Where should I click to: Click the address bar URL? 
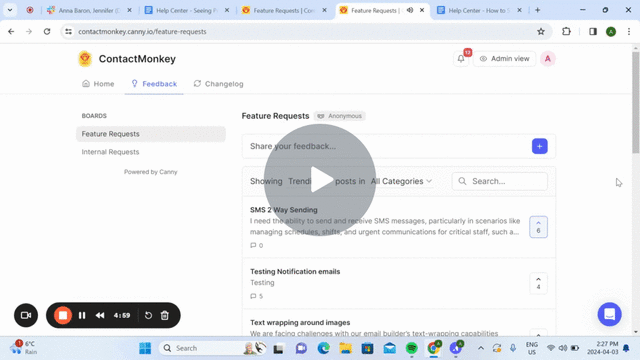[142, 31]
